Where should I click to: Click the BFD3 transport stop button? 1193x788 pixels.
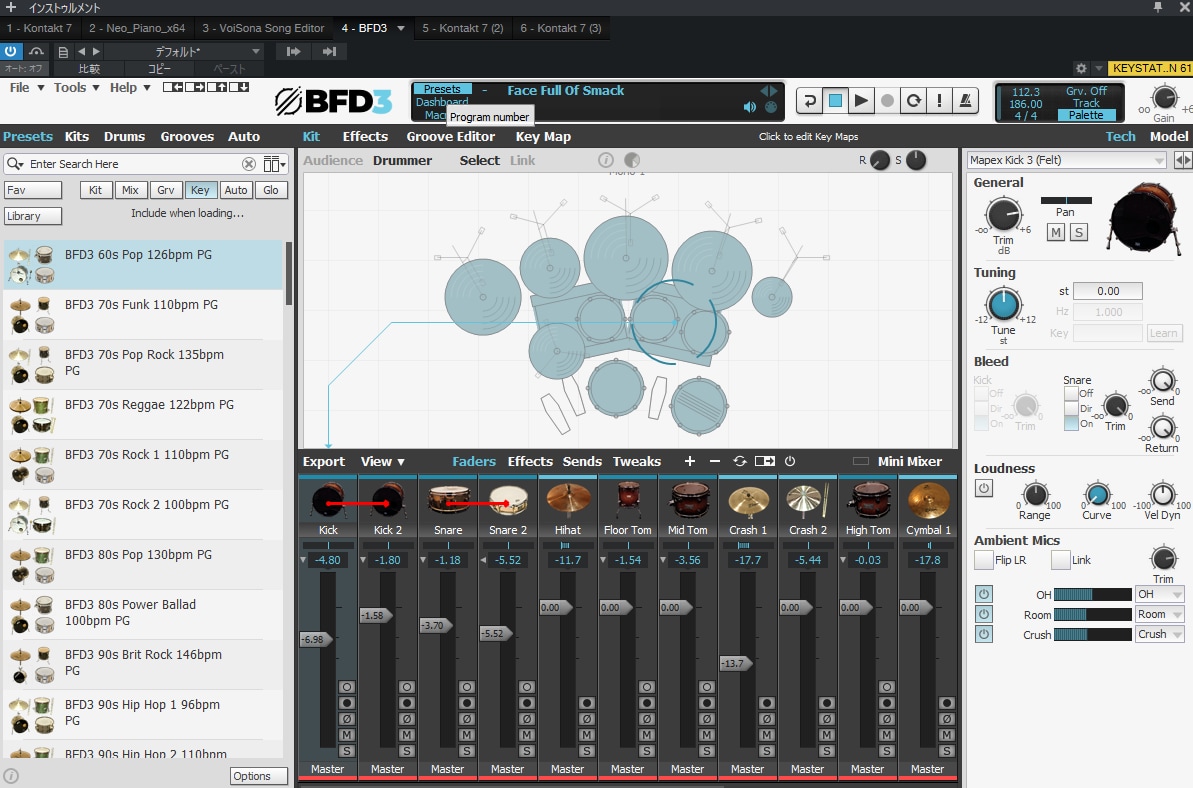click(x=835, y=100)
